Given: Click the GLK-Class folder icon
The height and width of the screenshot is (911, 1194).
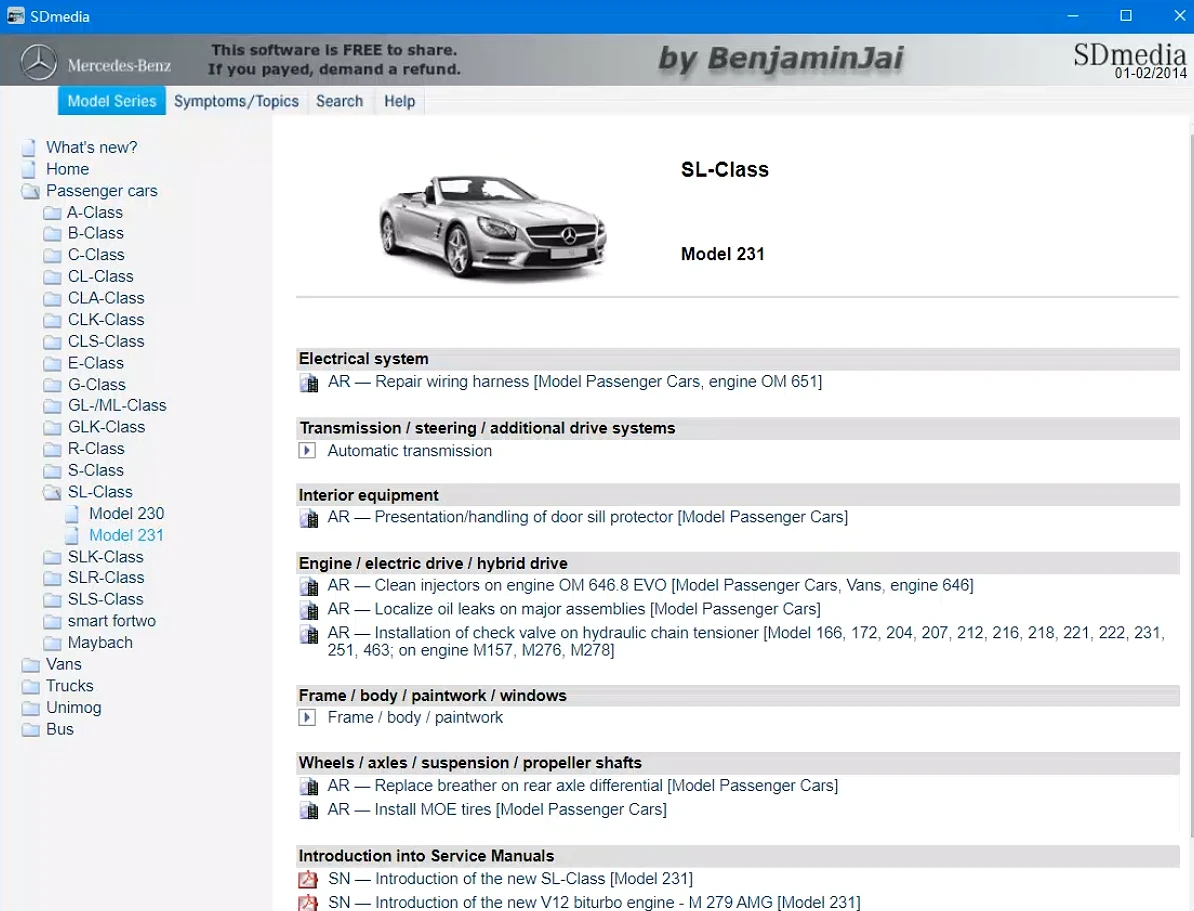Looking at the screenshot, I should 52,427.
